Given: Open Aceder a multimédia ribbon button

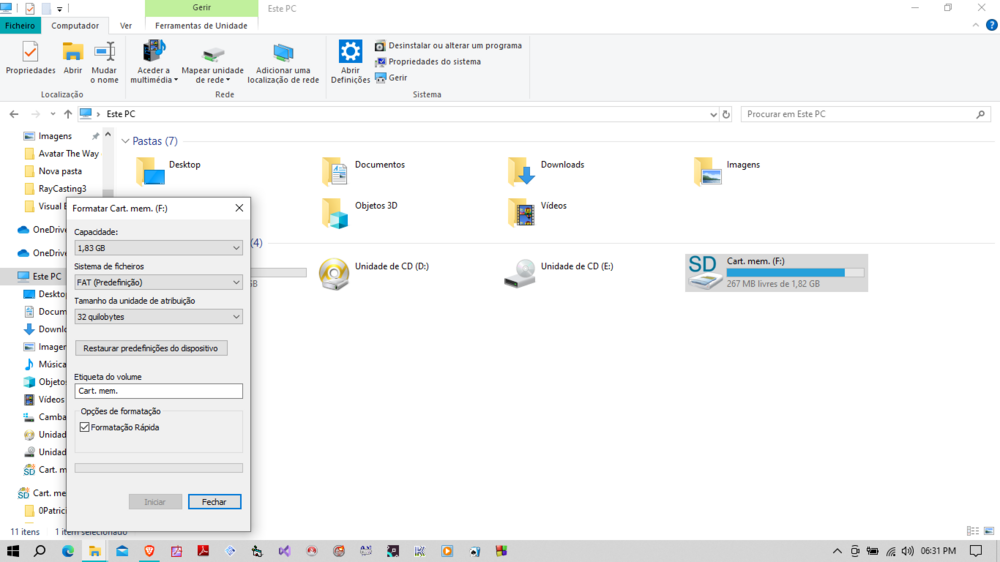Looking at the screenshot, I should 154,63.
